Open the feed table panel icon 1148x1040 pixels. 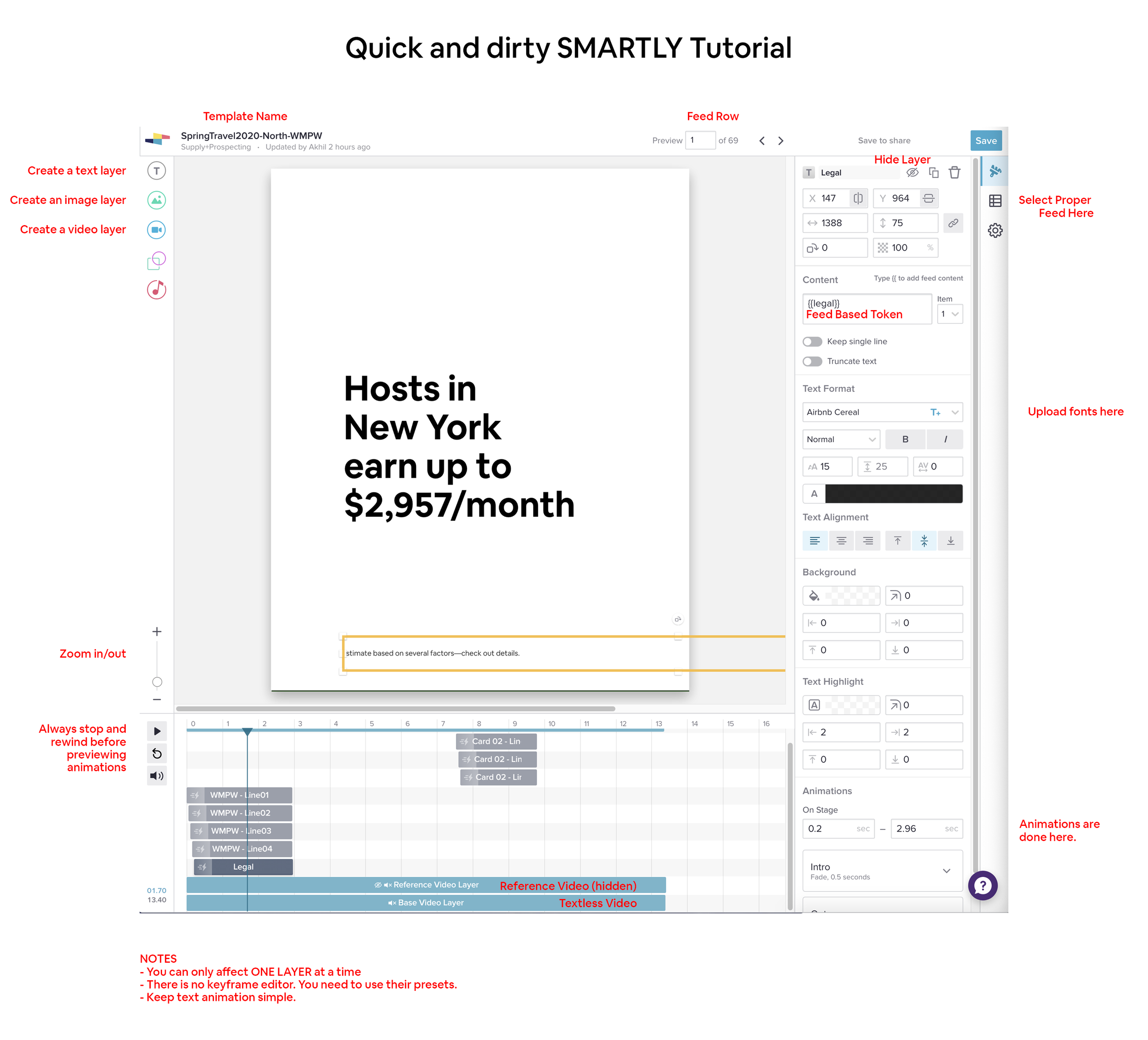tap(996, 201)
